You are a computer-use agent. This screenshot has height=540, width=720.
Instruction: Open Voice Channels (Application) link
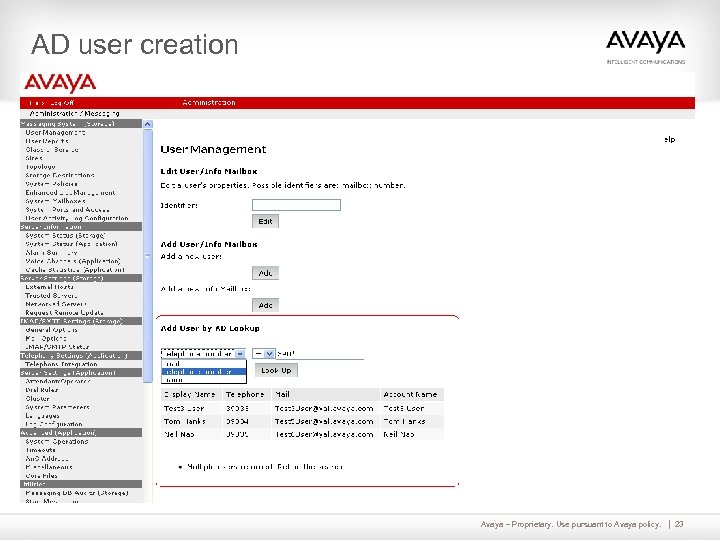point(73,261)
